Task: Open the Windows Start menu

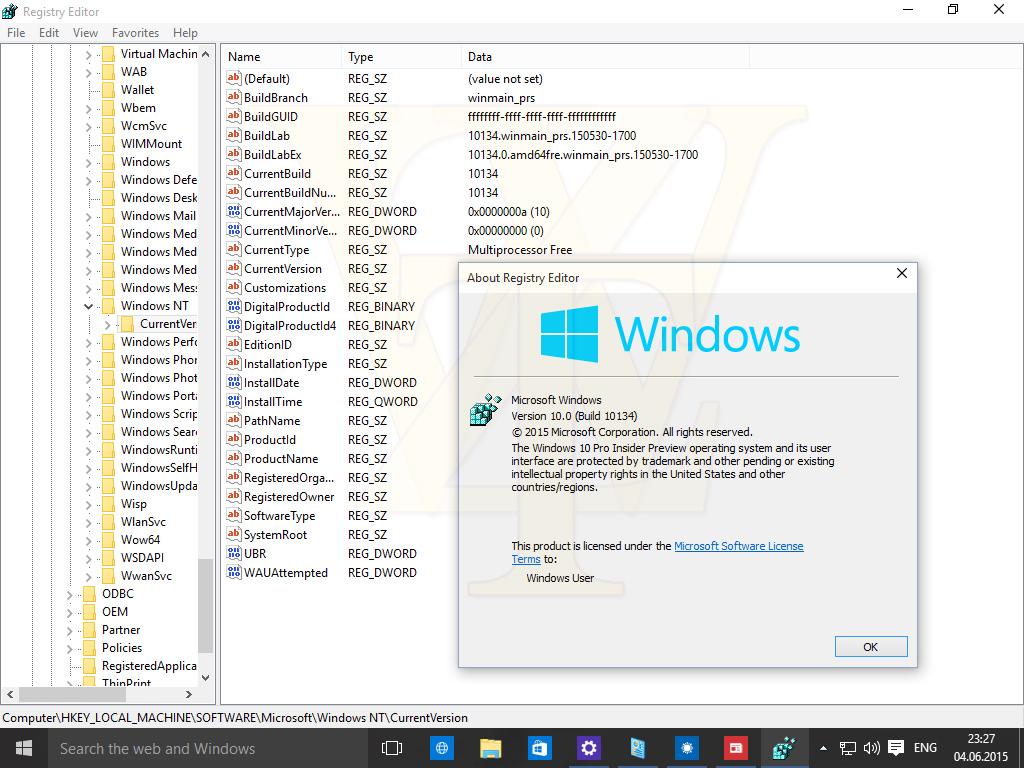Action: (x=24, y=748)
